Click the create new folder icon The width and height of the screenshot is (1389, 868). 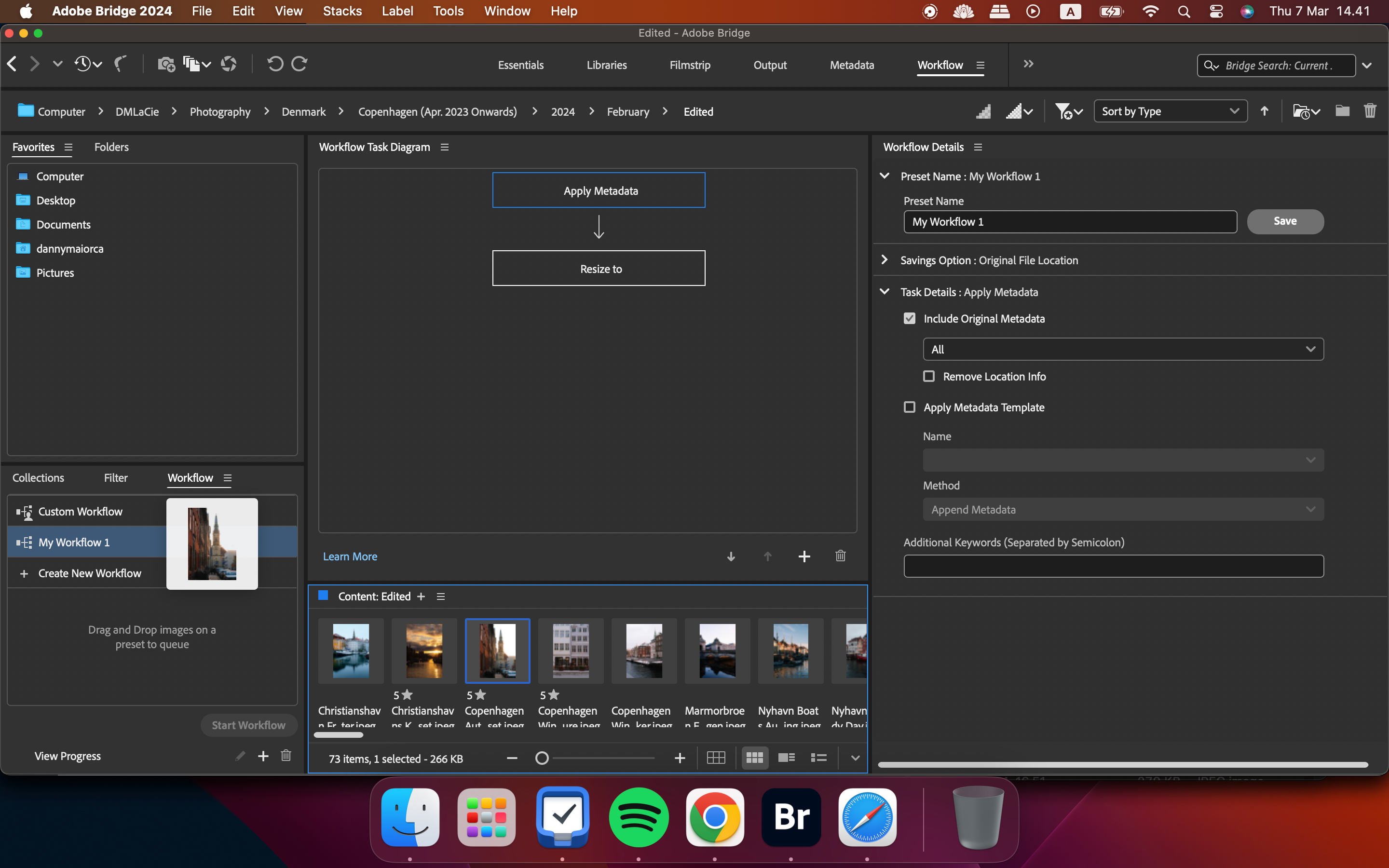tap(1342, 111)
